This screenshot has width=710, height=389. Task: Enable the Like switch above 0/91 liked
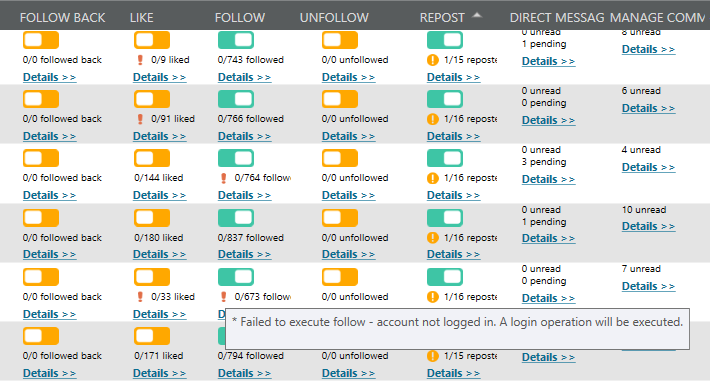(152, 99)
